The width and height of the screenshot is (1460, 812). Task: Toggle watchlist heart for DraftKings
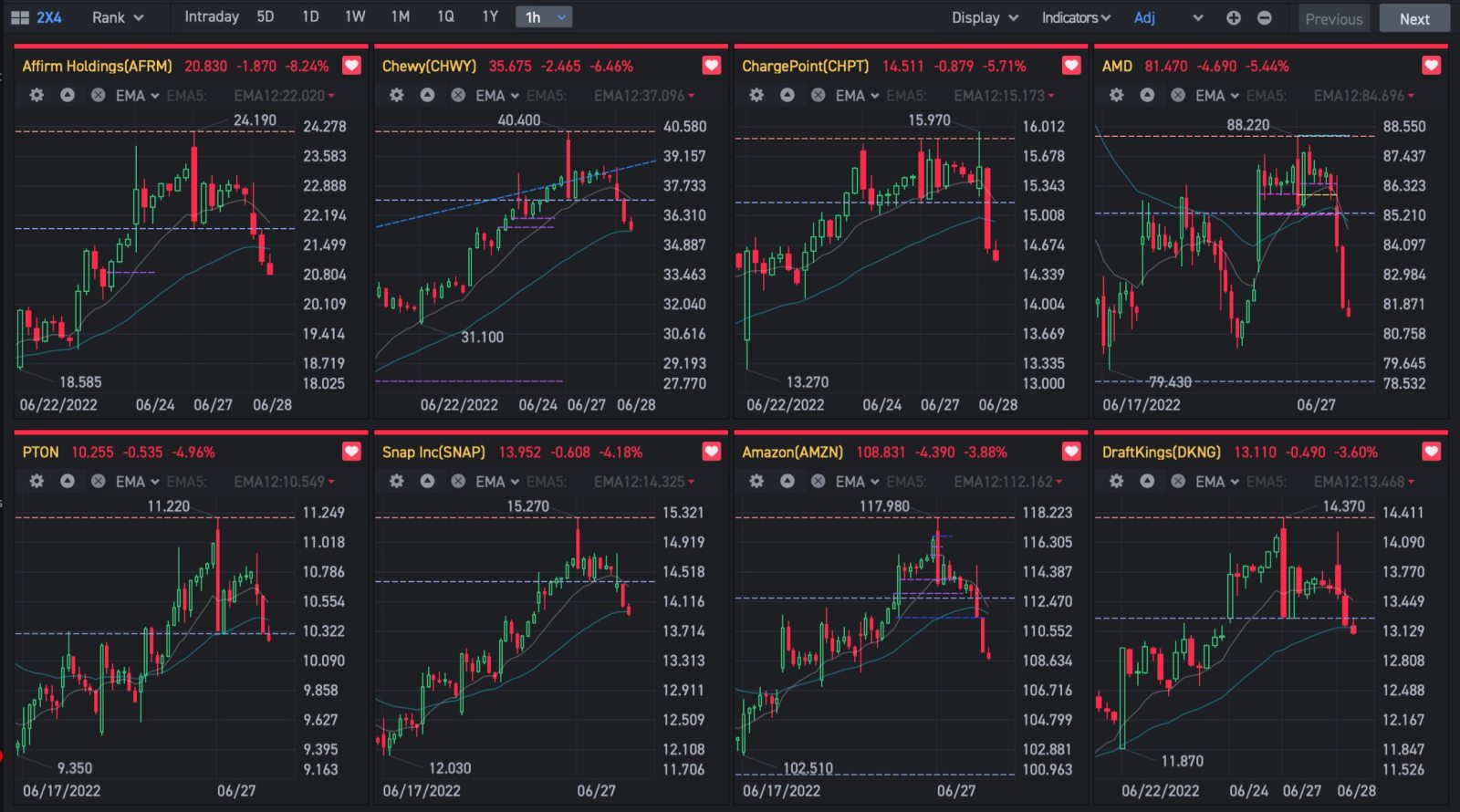click(x=1432, y=452)
